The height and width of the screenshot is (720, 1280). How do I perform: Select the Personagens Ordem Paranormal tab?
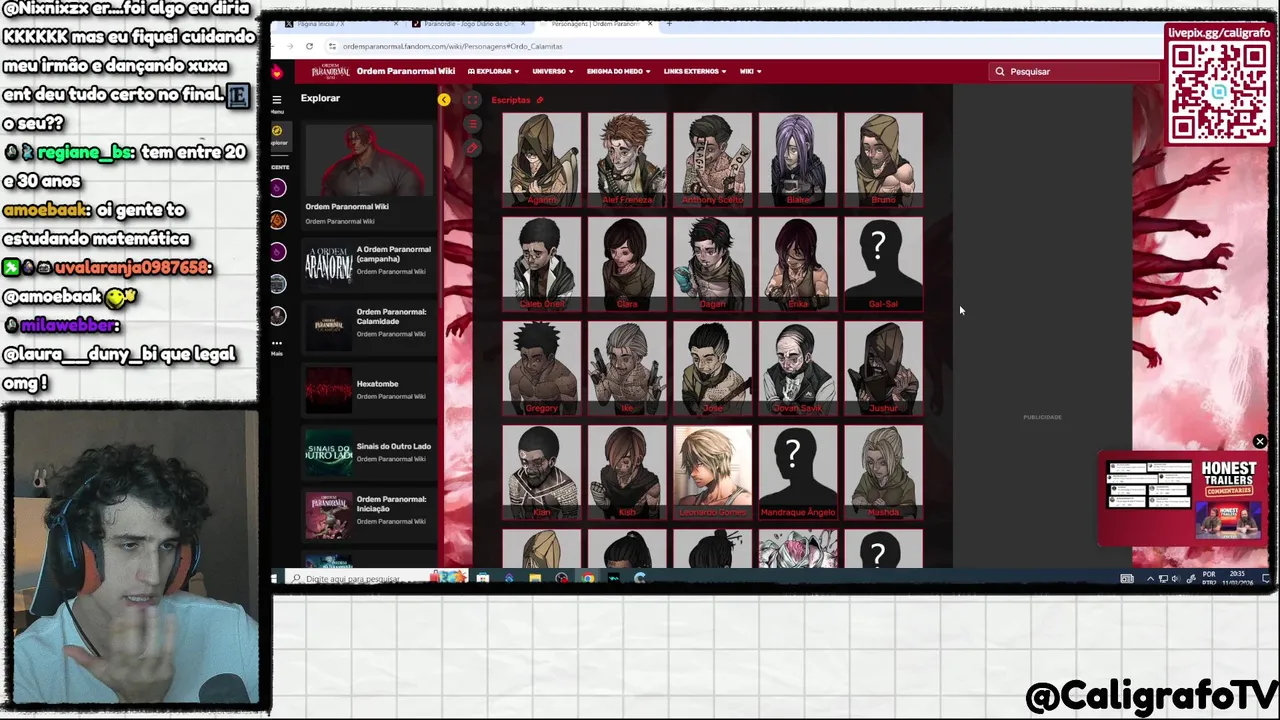[596, 23]
